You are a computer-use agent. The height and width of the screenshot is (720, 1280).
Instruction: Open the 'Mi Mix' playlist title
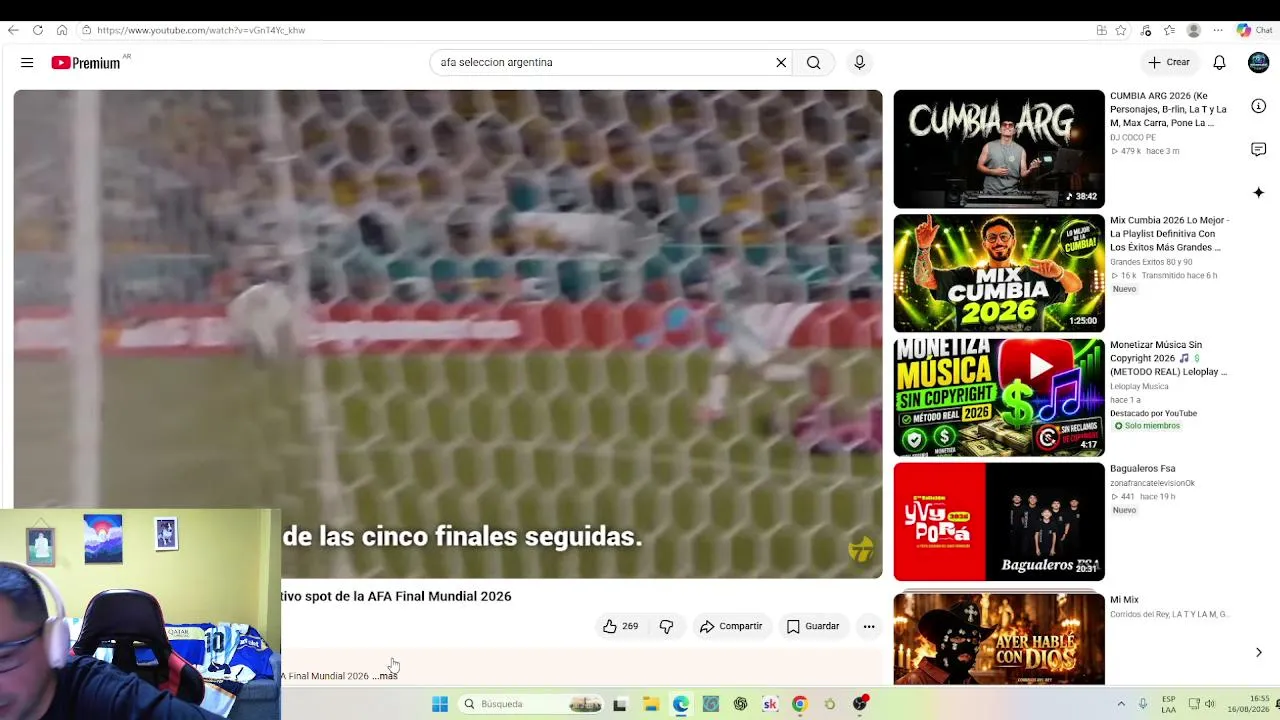click(1124, 600)
